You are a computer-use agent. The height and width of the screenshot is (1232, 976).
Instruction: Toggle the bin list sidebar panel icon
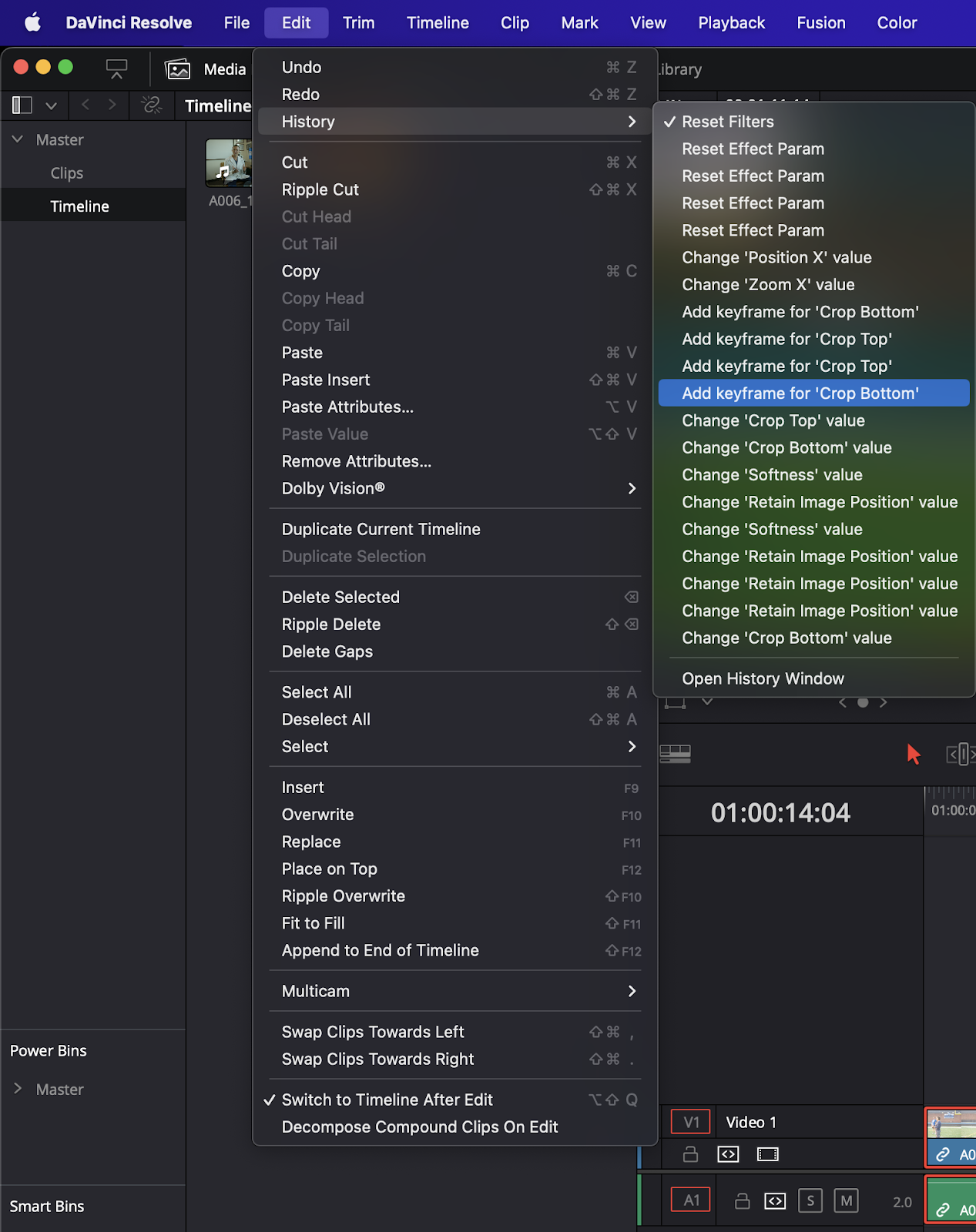(x=22, y=105)
